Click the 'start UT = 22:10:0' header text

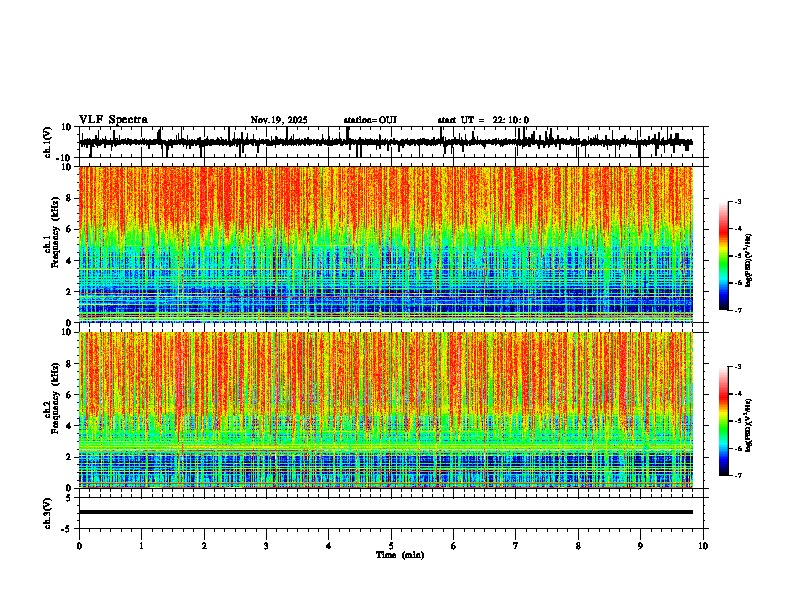pyautogui.click(x=483, y=120)
